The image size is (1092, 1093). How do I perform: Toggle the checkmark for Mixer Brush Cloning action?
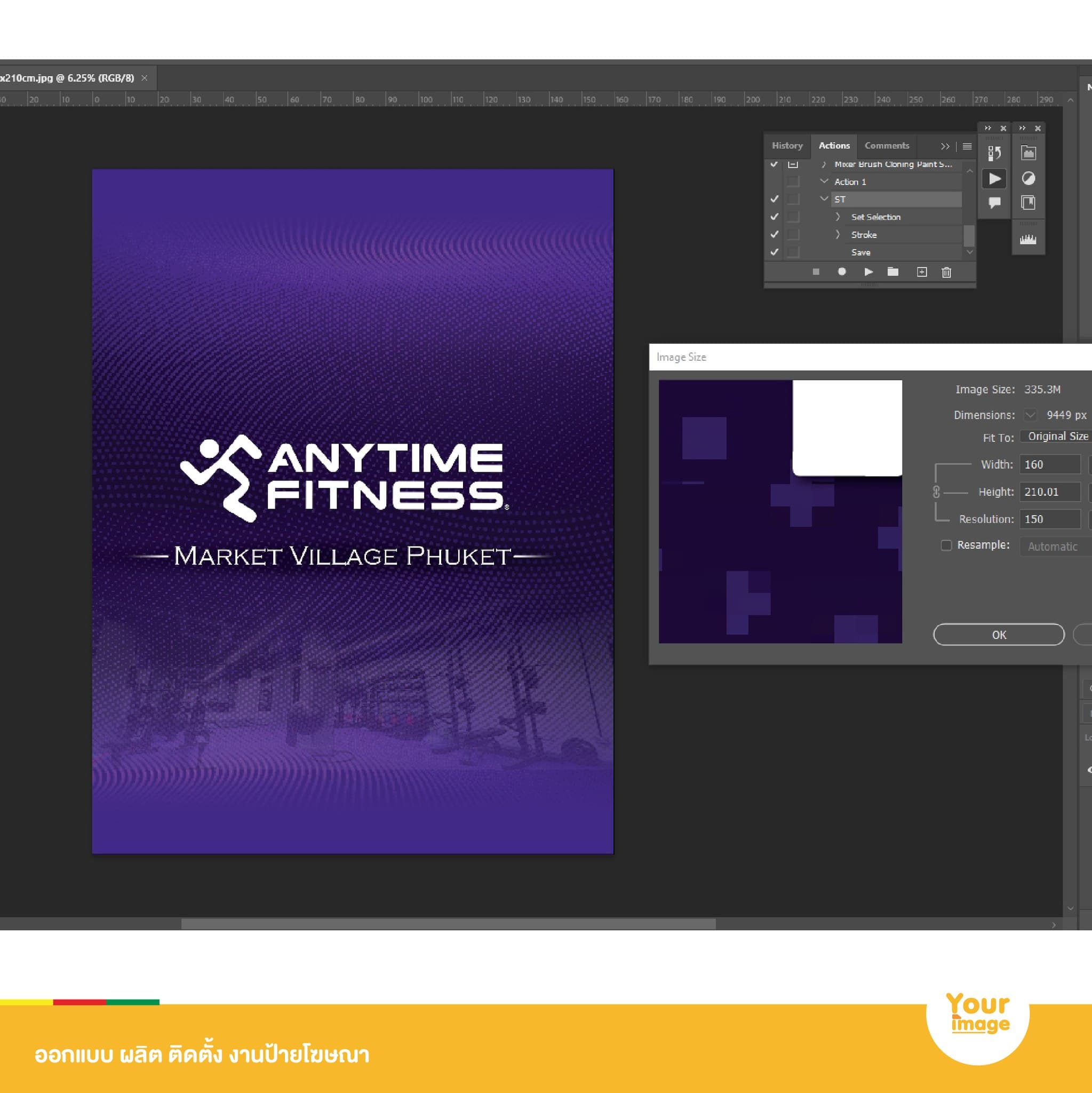point(774,164)
